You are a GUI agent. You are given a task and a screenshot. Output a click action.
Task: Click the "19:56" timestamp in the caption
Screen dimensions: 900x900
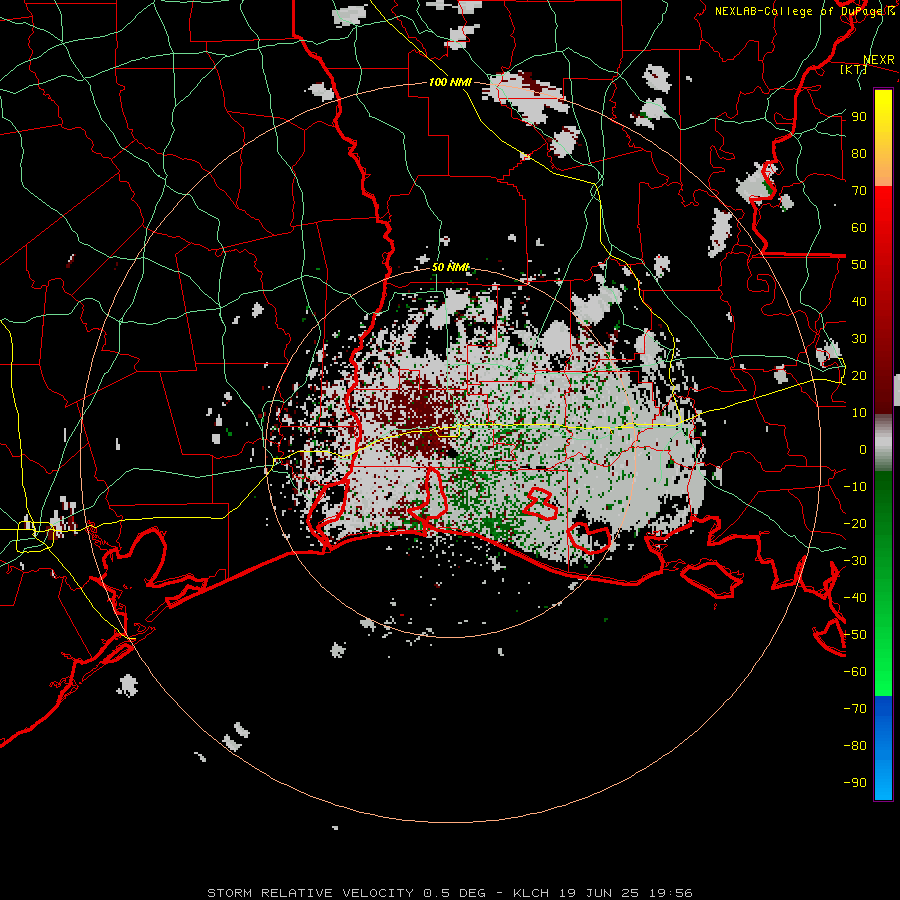point(671,893)
